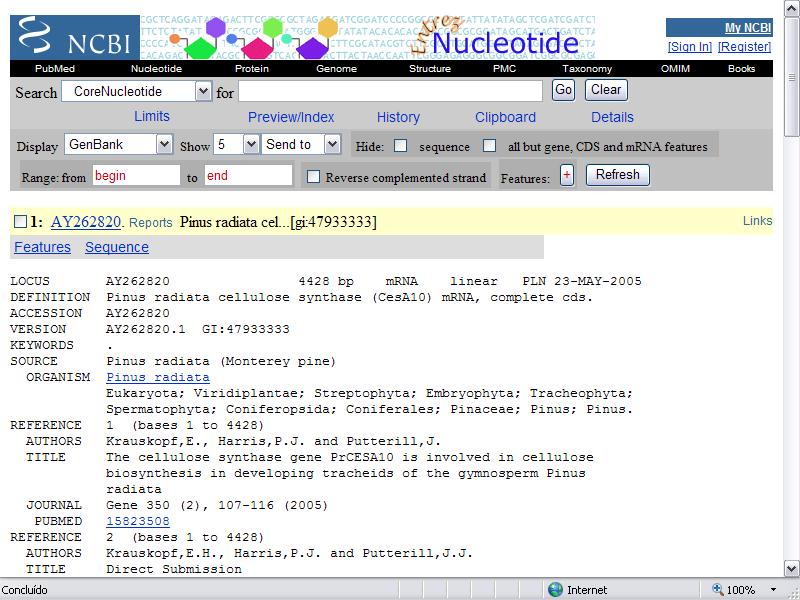Open Structure in the black nav bar
The image size is (800, 600).
point(430,68)
